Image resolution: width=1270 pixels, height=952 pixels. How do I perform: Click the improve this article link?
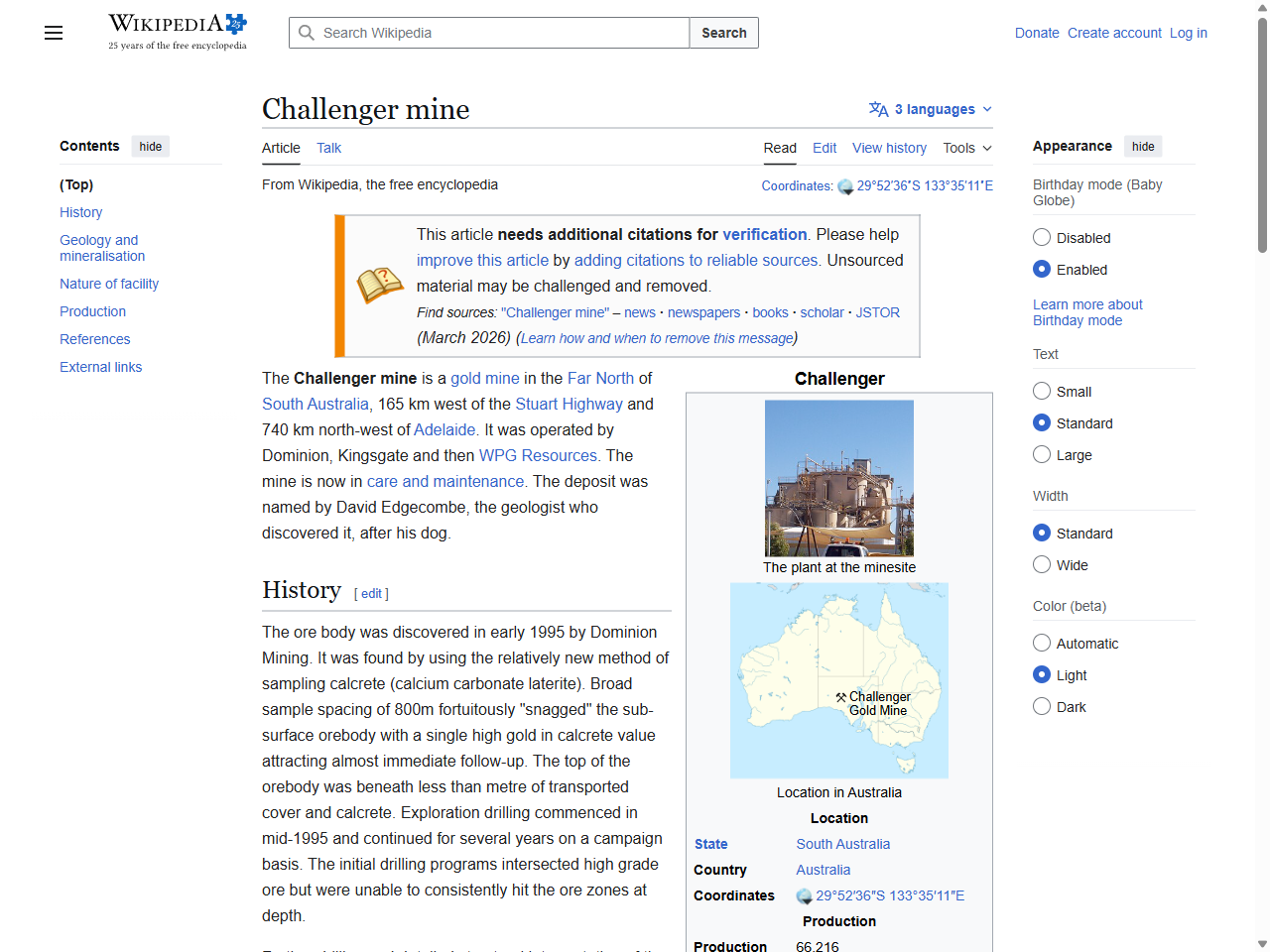tap(482, 260)
